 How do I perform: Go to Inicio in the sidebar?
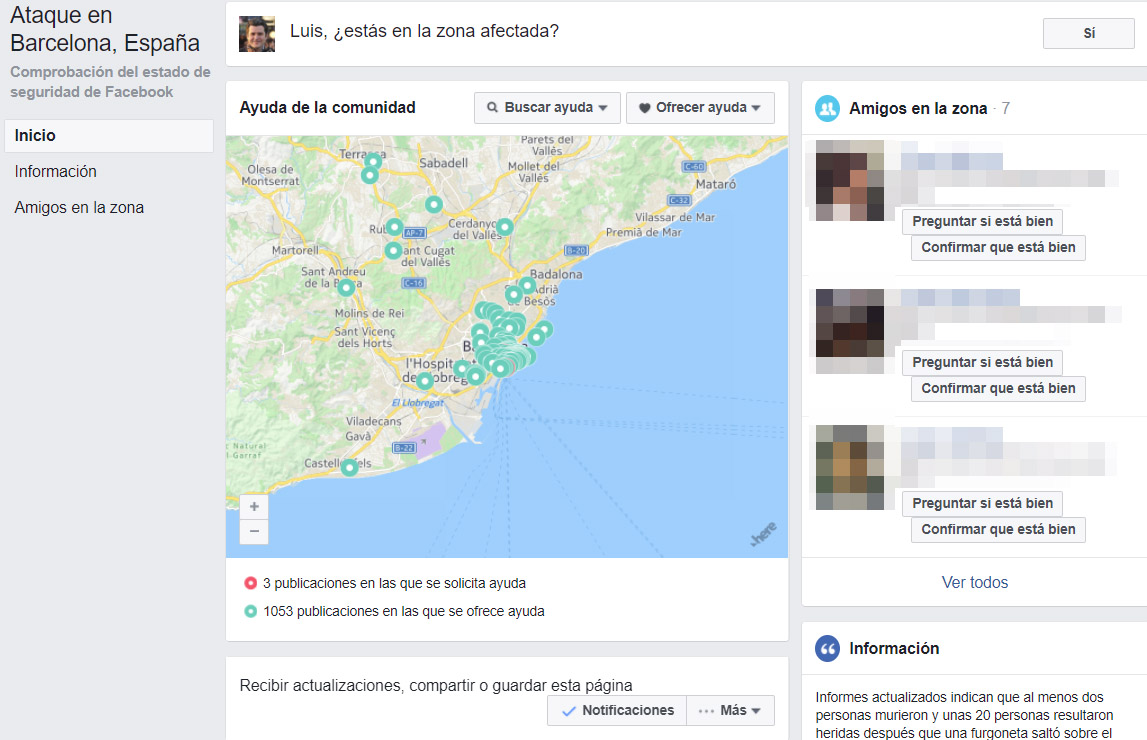click(x=109, y=136)
